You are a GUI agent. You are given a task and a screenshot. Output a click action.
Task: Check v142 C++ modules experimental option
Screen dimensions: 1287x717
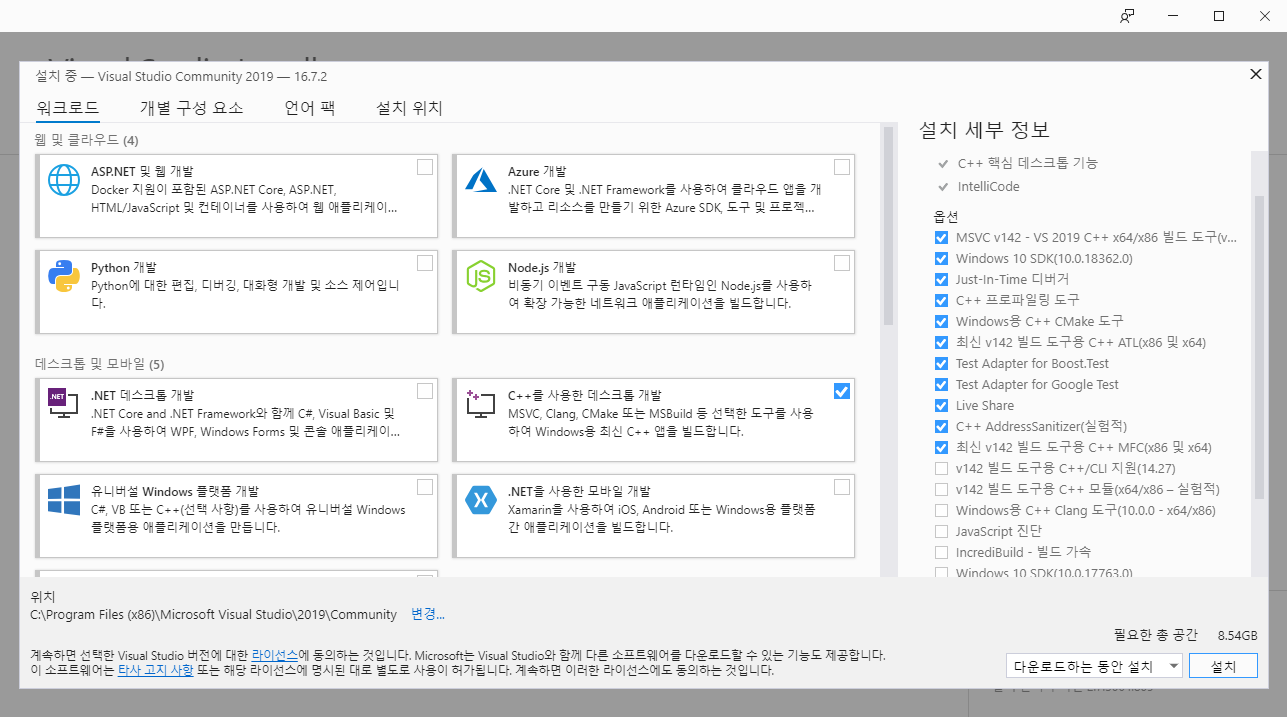click(941, 490)
